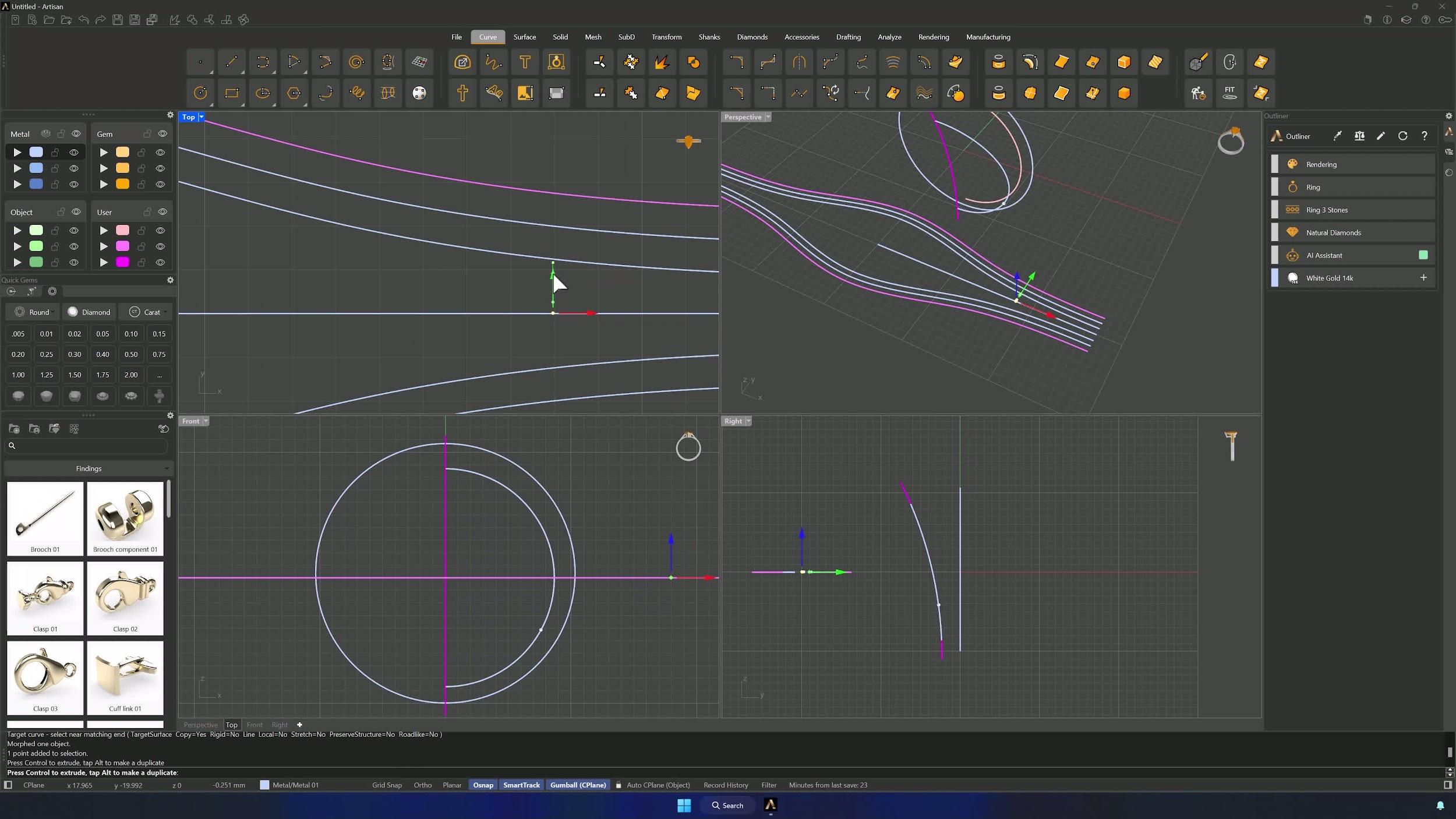Toggle visibility eye on Gem layer header

point(162,133)
